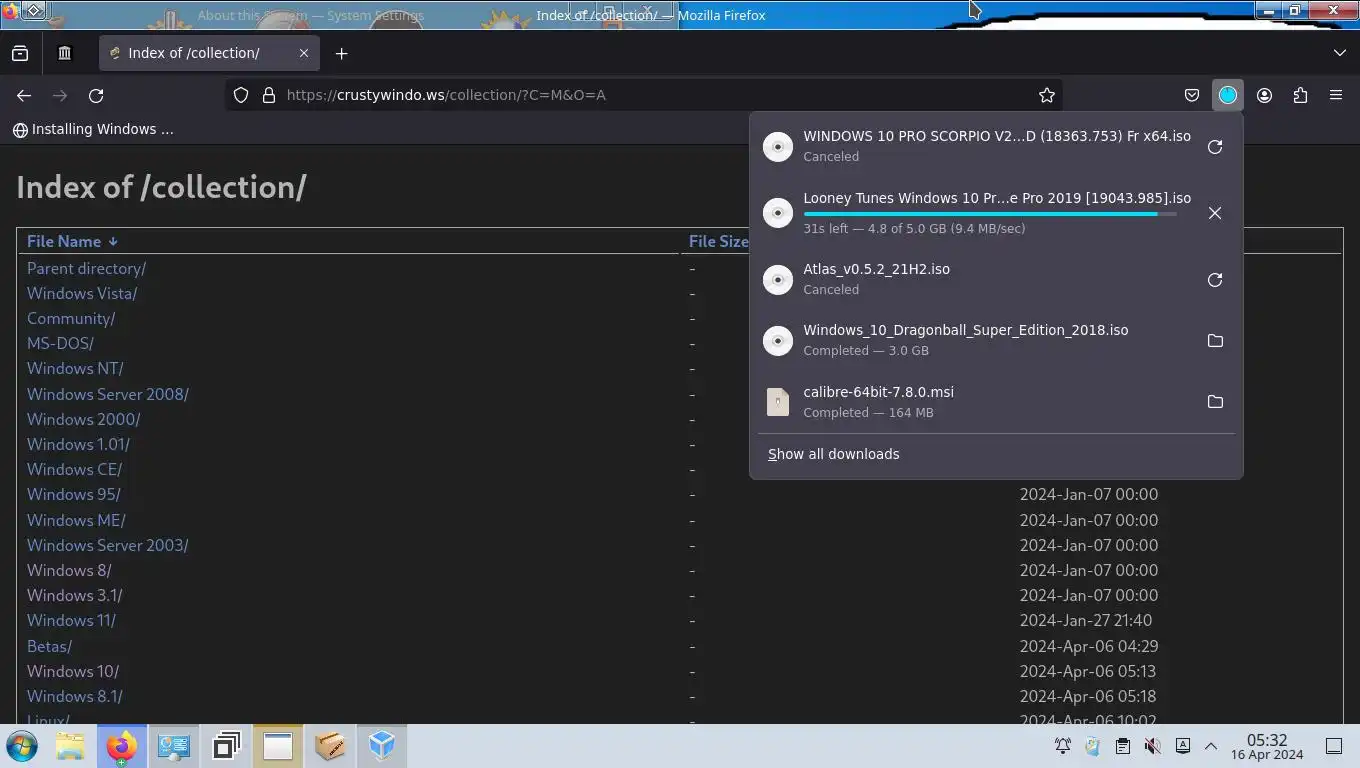
Task: Open the file manager from taskbar
Action: point(70,746)
